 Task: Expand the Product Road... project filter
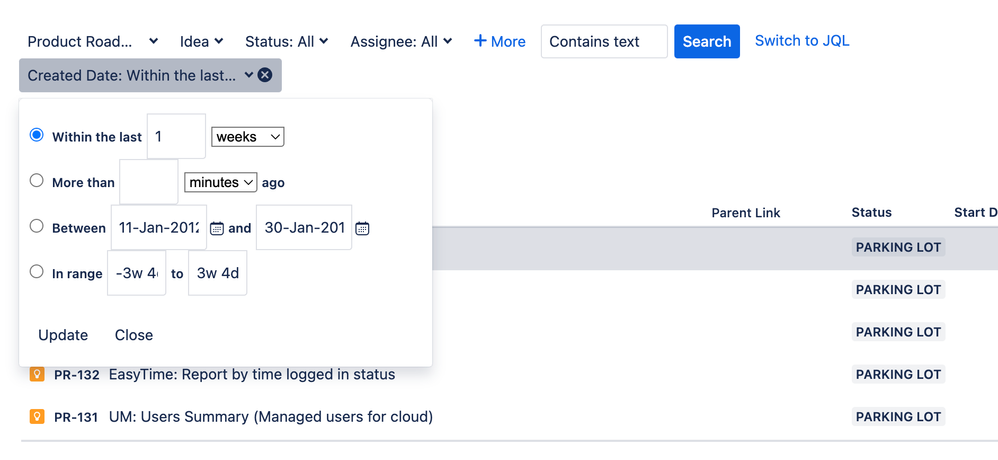92,41
